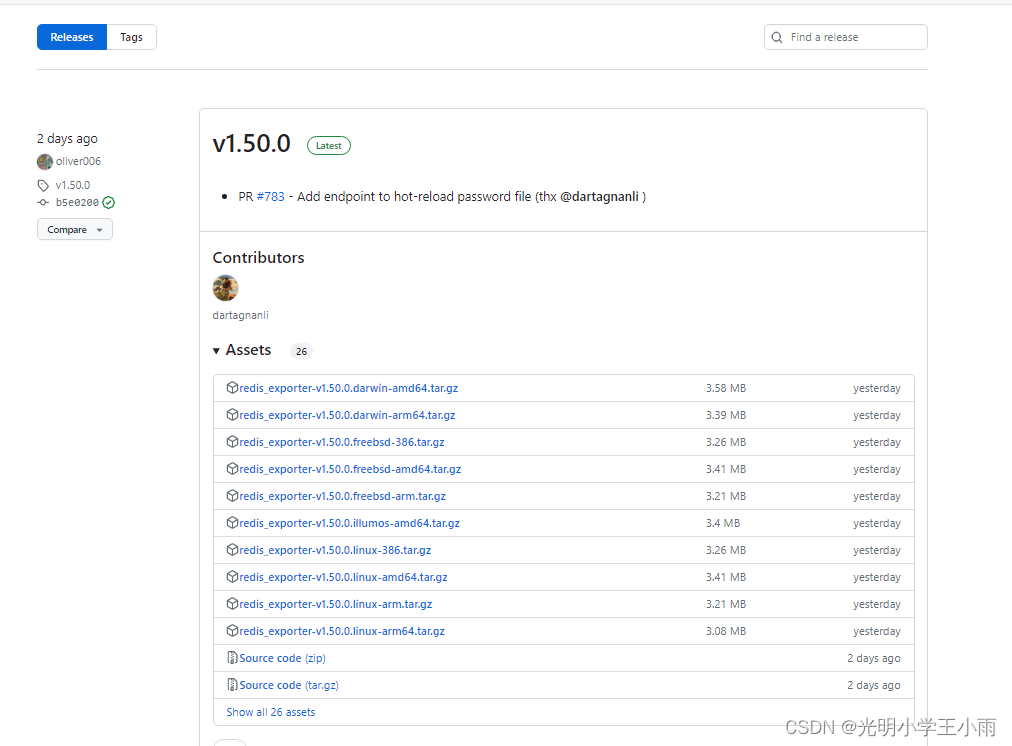Screen dimensions: 1012x746
Task: Download the freebsd-amd64 tar.gz asset
Action: click(350, 470)
